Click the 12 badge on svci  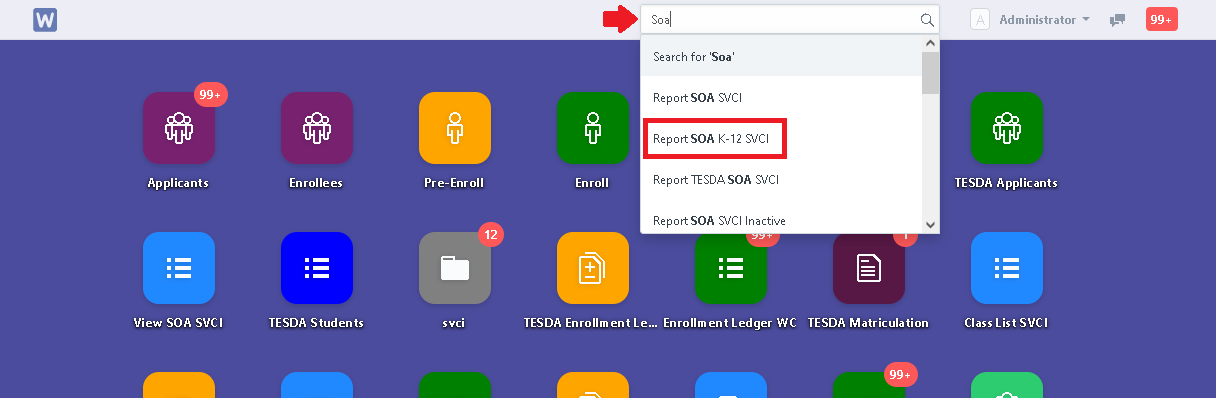[x=491, y=235]
